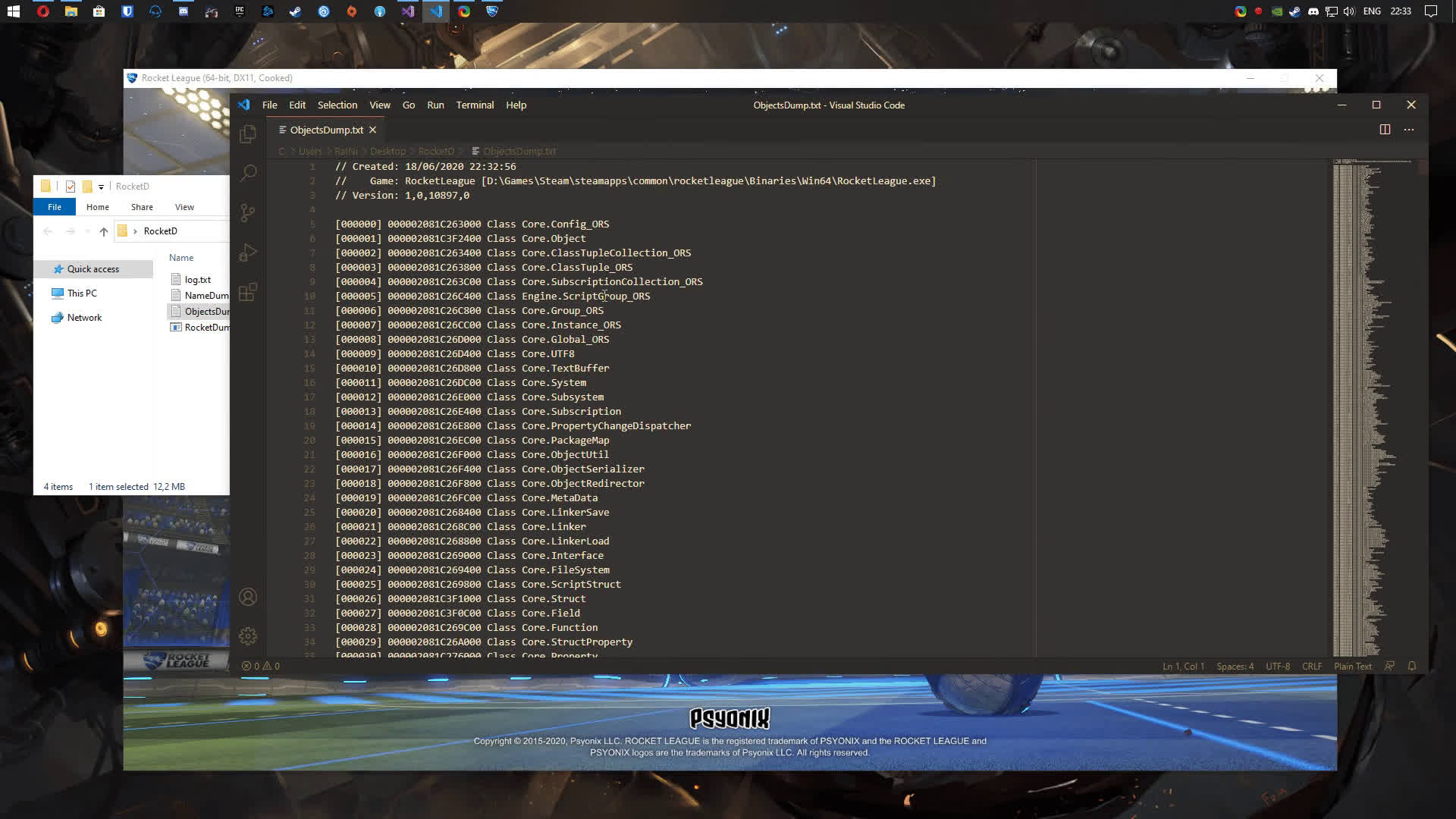Open RocketD folder in Explorer panel
The width and height of the screenshot is (1456, 819).
[x=159, y=231]
